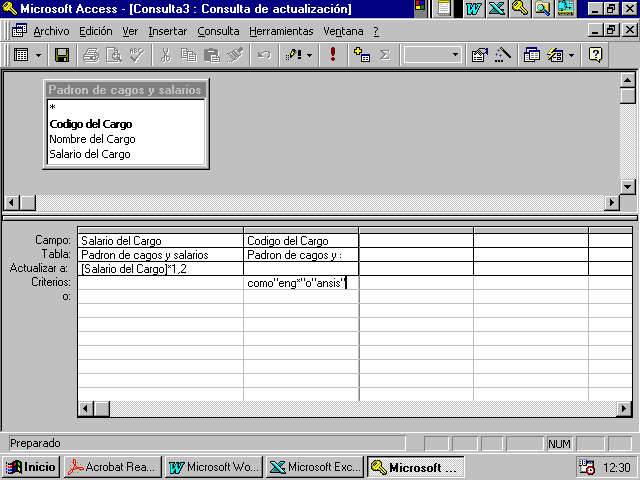
Task: Open the Top Values combo box
Action: [x=433, y=55]
